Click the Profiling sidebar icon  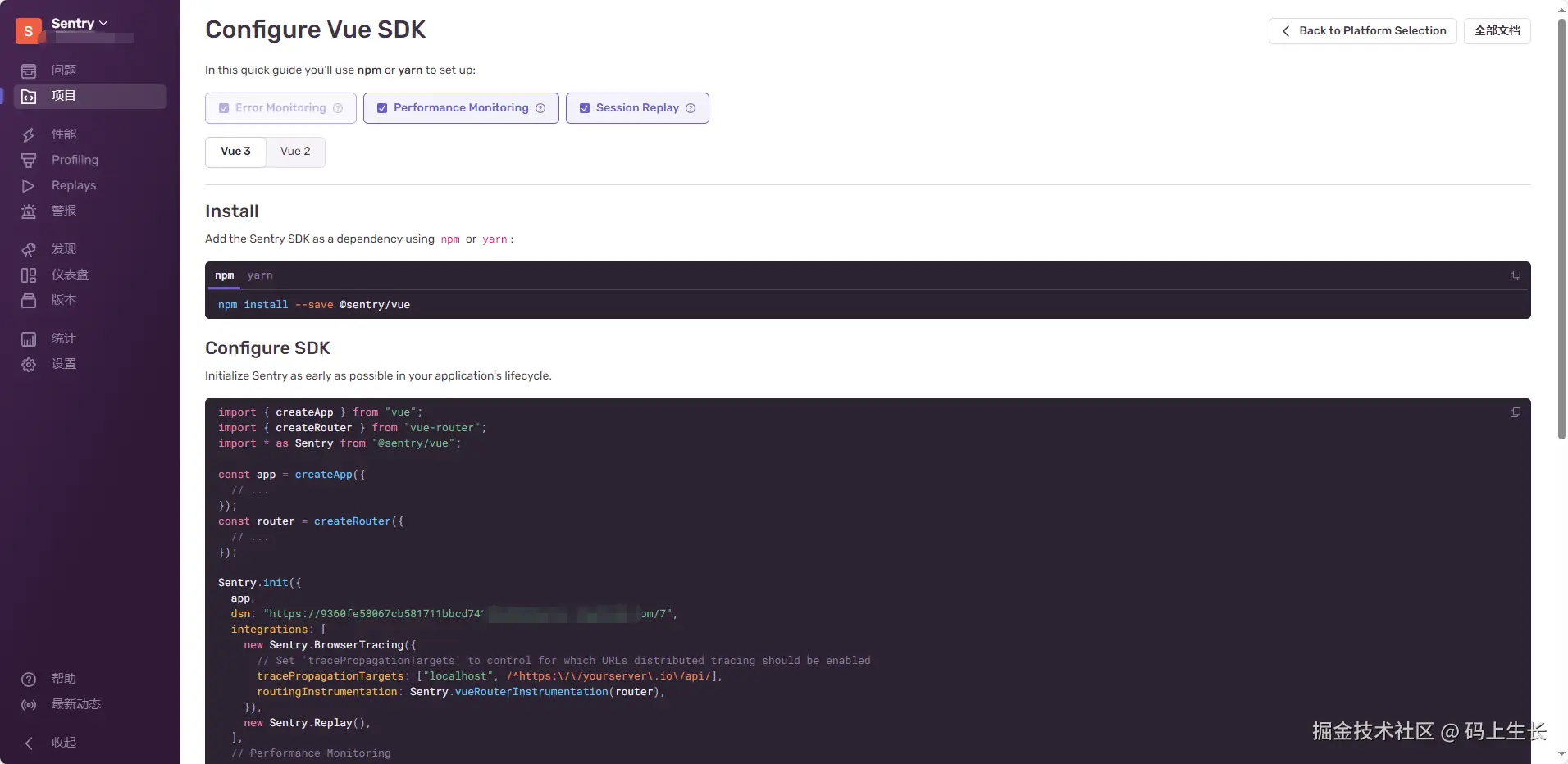point(29,160)
